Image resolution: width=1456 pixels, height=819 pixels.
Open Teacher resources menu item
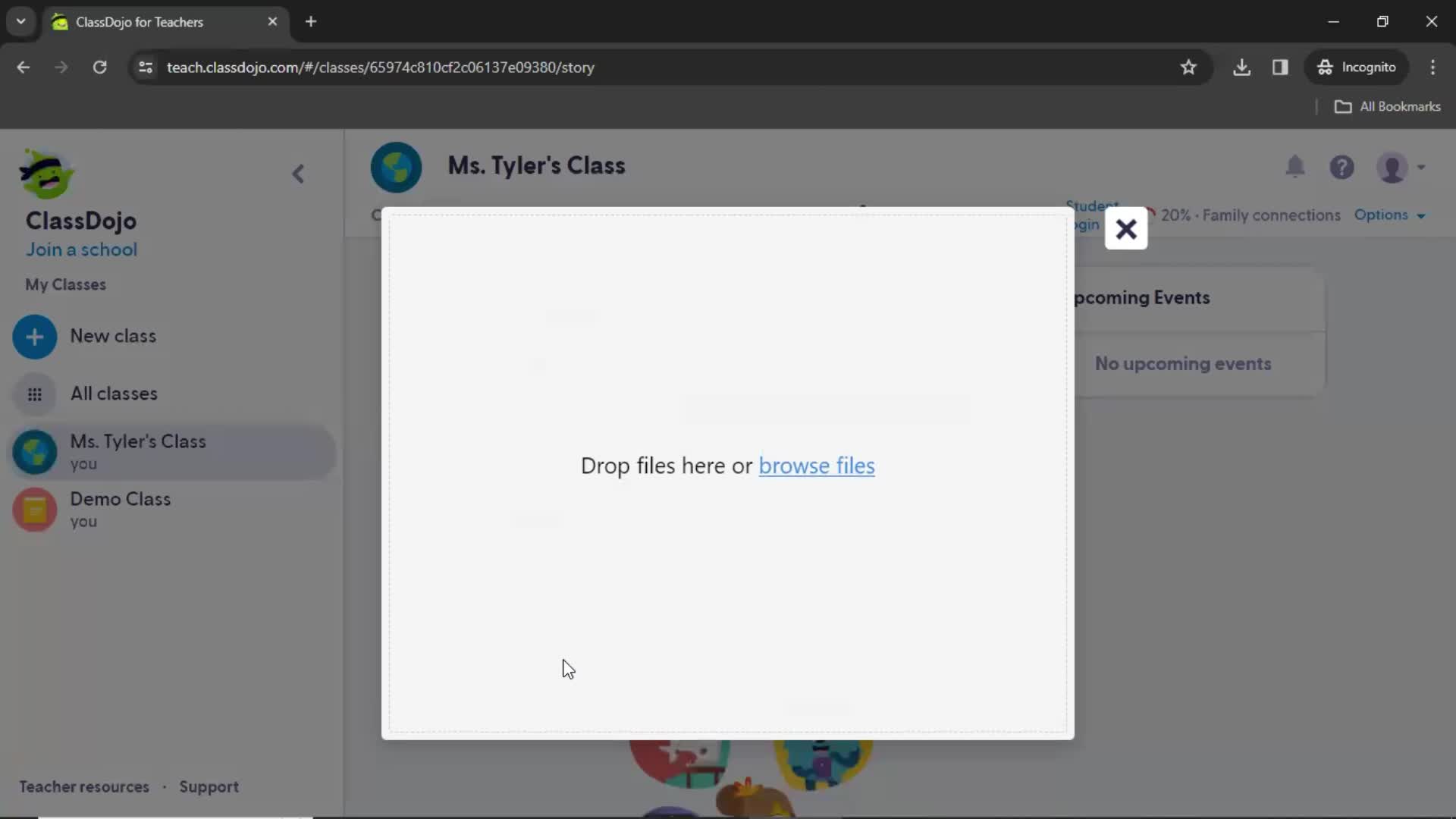click(84, 786)
